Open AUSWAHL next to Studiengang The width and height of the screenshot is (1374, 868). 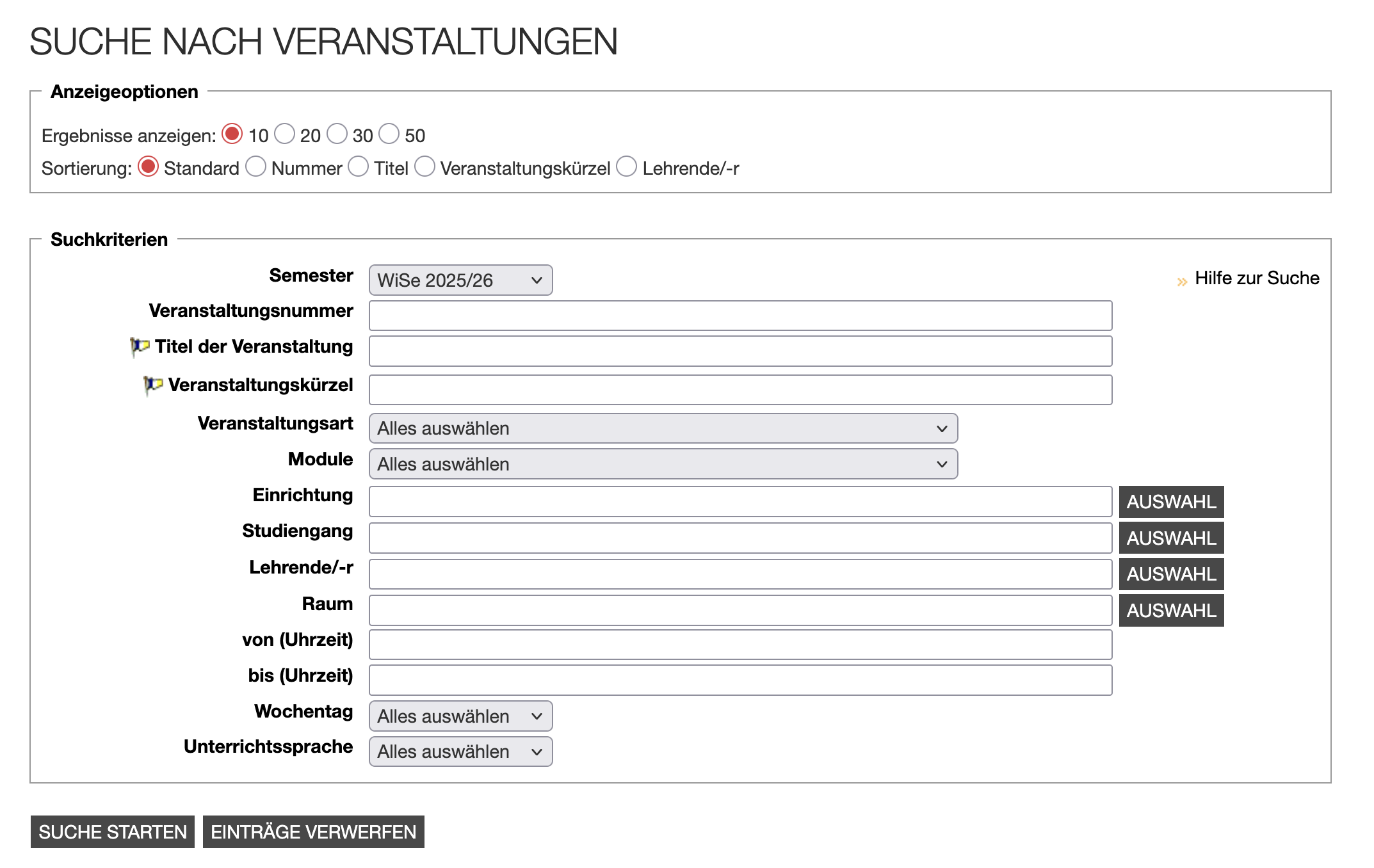click(x=1171, y=538)
